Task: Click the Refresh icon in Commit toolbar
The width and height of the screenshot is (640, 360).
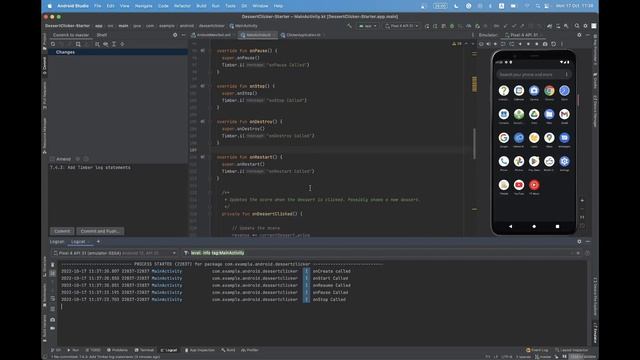Action: click(x=53, y=44)
